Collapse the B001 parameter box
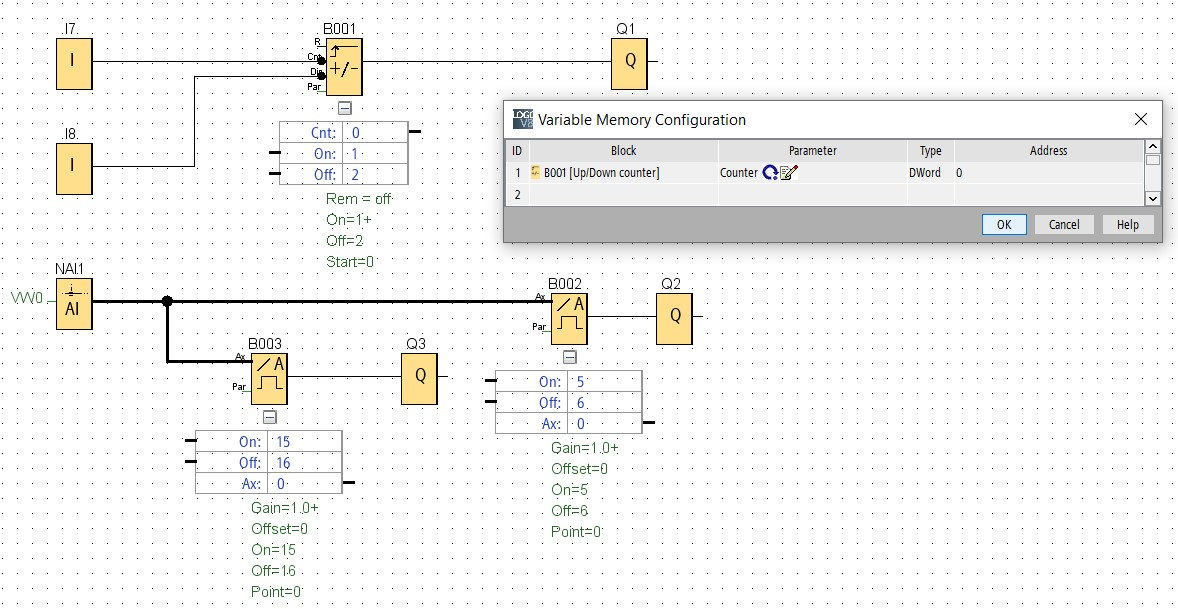Viewport: 1178px width, 609px height. click(344, 108)
